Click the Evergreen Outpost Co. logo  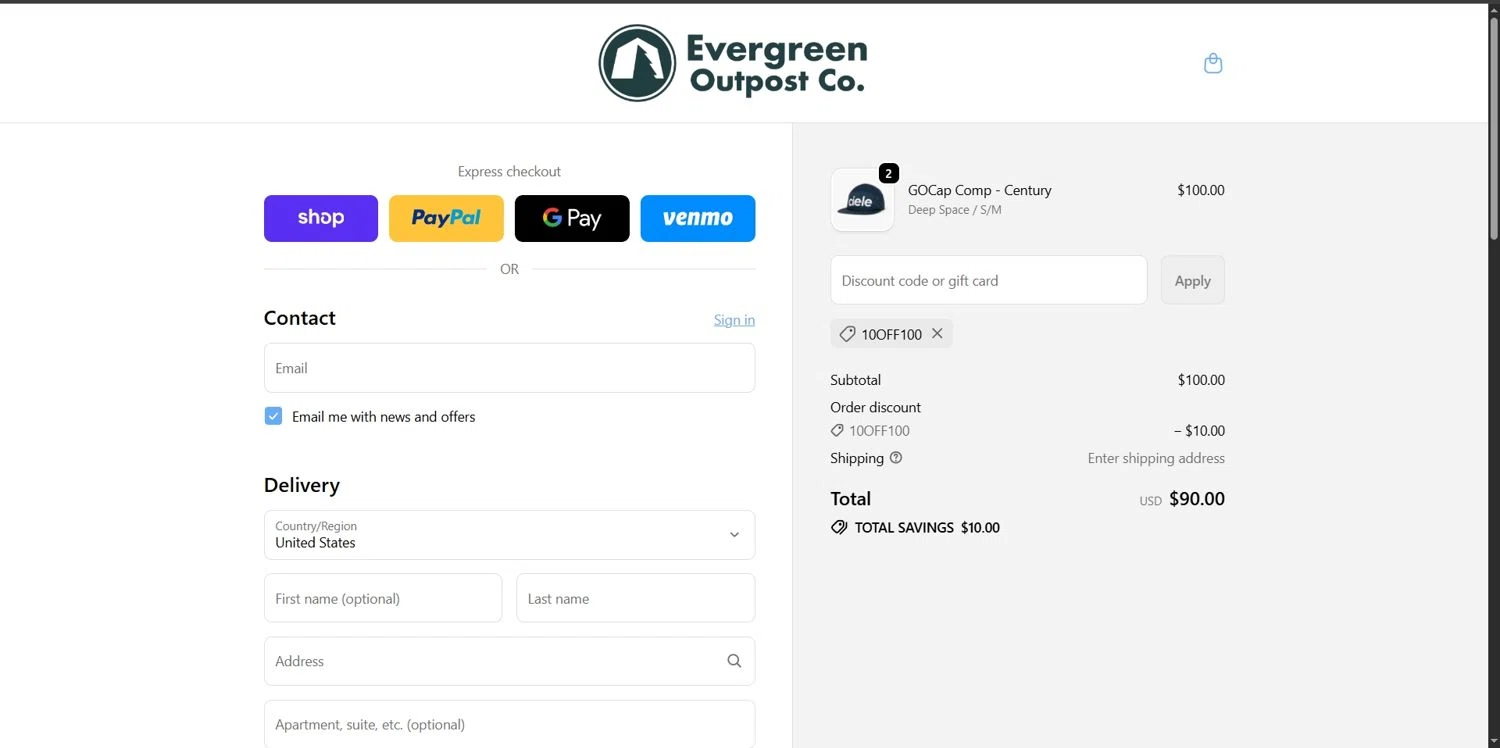pyautogui.click(x=733, y=63)
